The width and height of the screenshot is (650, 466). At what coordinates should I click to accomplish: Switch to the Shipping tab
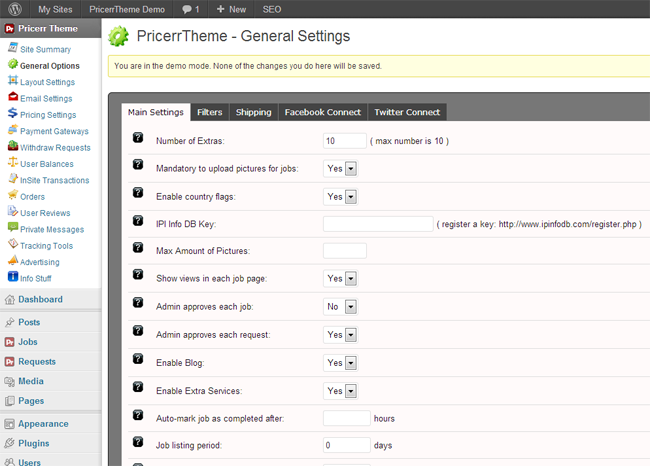click(254, 112)
